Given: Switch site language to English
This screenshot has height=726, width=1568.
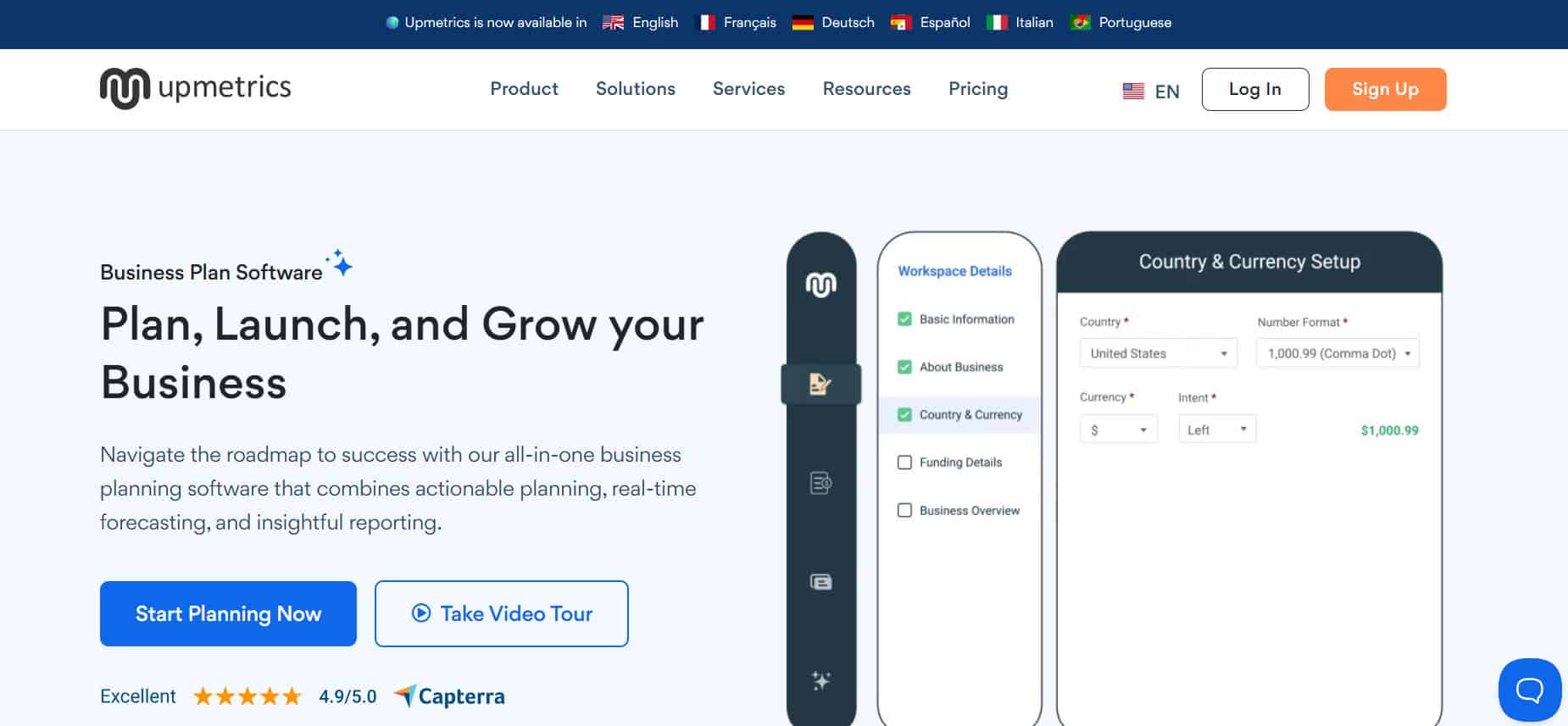Looking at the screenshot, I should [x=655, y=23].
